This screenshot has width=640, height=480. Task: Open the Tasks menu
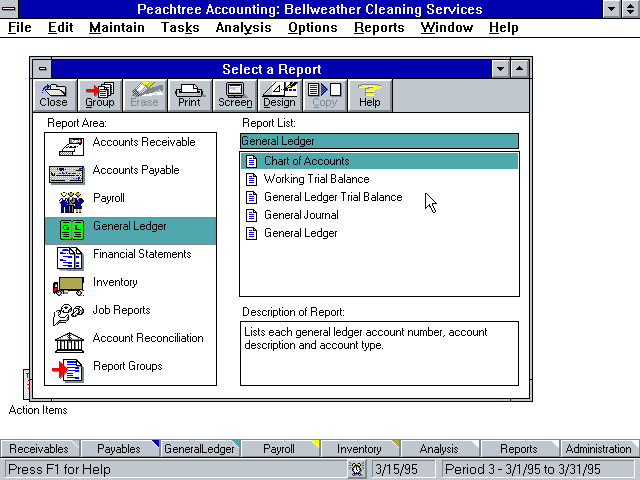(180, 28)
